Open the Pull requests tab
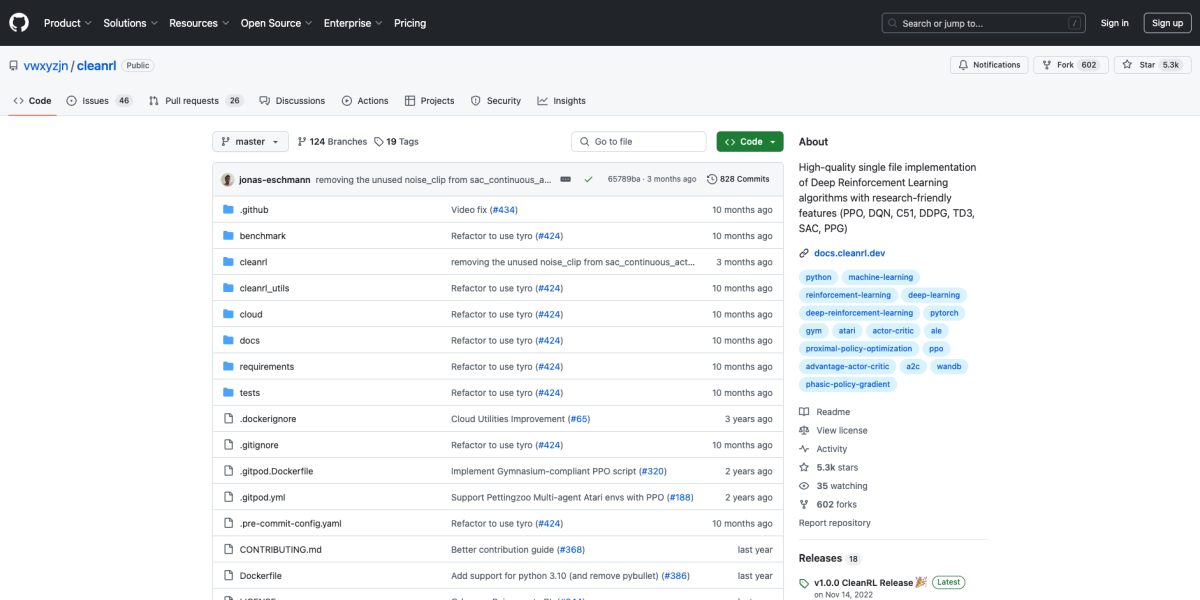The width and height of the screenshot is (1200, 600). click(191, 101)
